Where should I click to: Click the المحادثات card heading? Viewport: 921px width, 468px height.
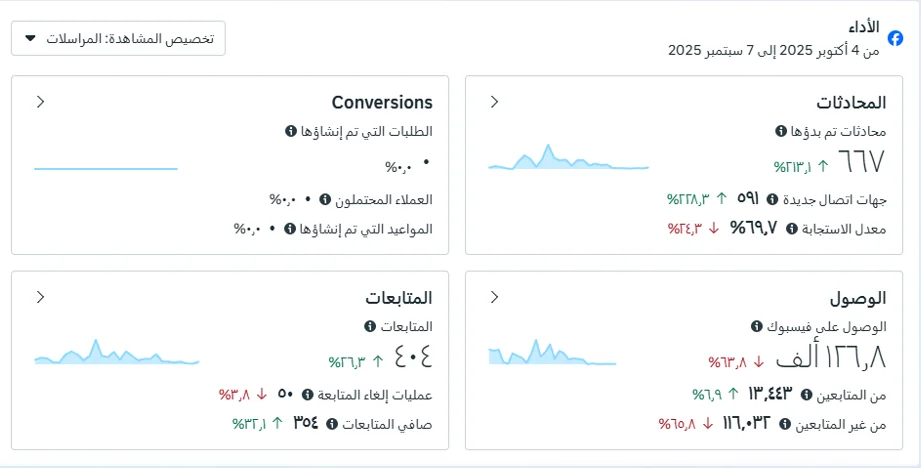coord(851,102)
